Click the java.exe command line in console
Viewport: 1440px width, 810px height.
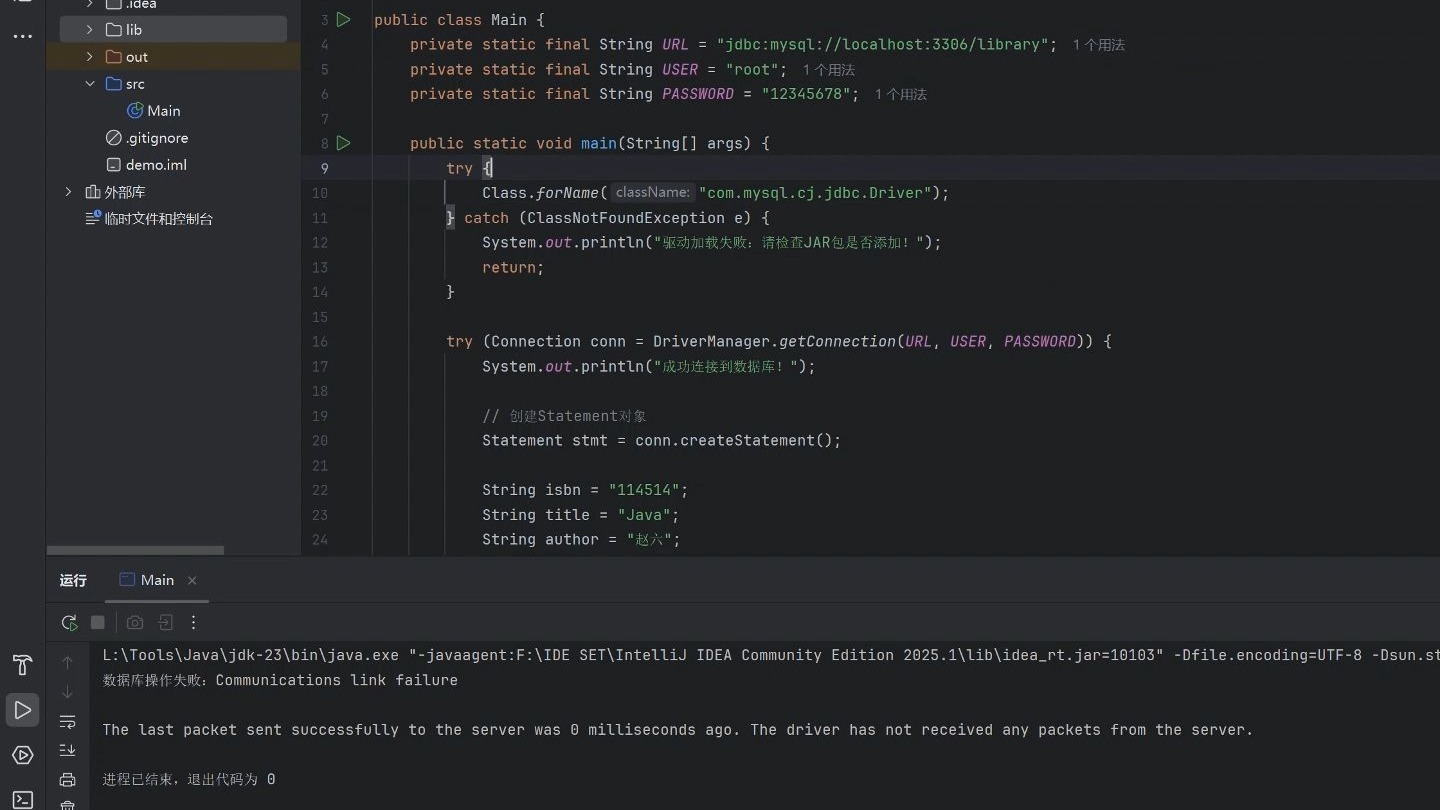771,655
